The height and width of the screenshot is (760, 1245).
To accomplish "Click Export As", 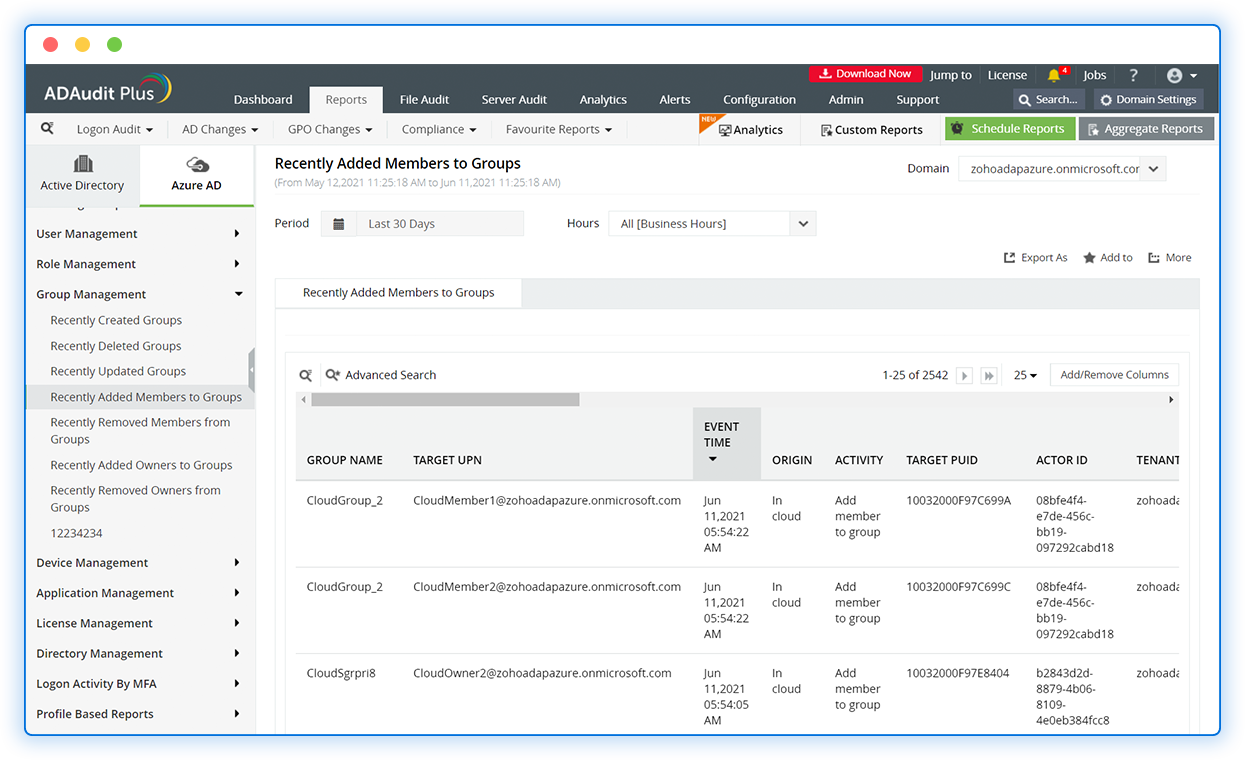I will (x=1036, y=257).
